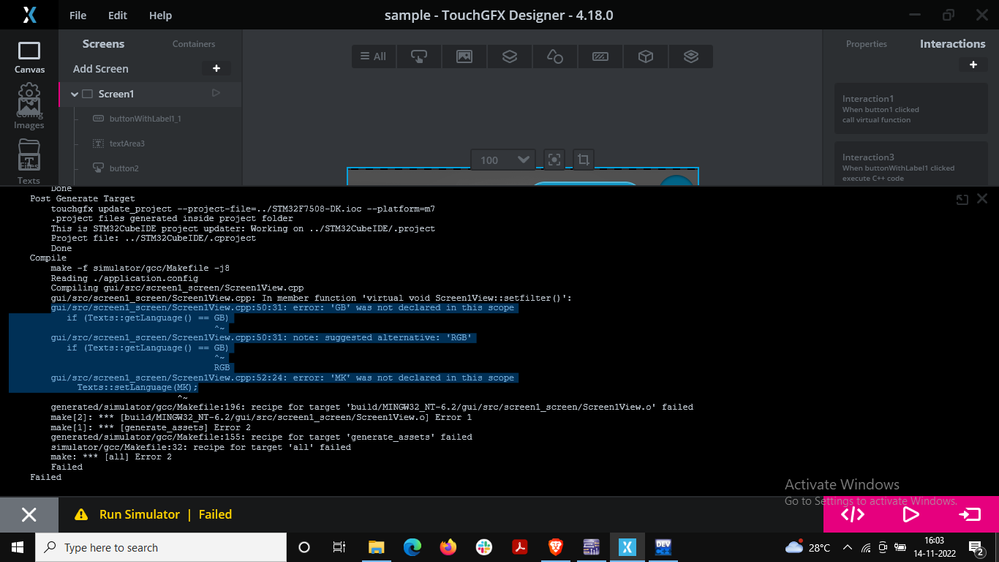
Task: Open the Custom Containers widget category
Action: pyautogui.click(x=691, y=56)
